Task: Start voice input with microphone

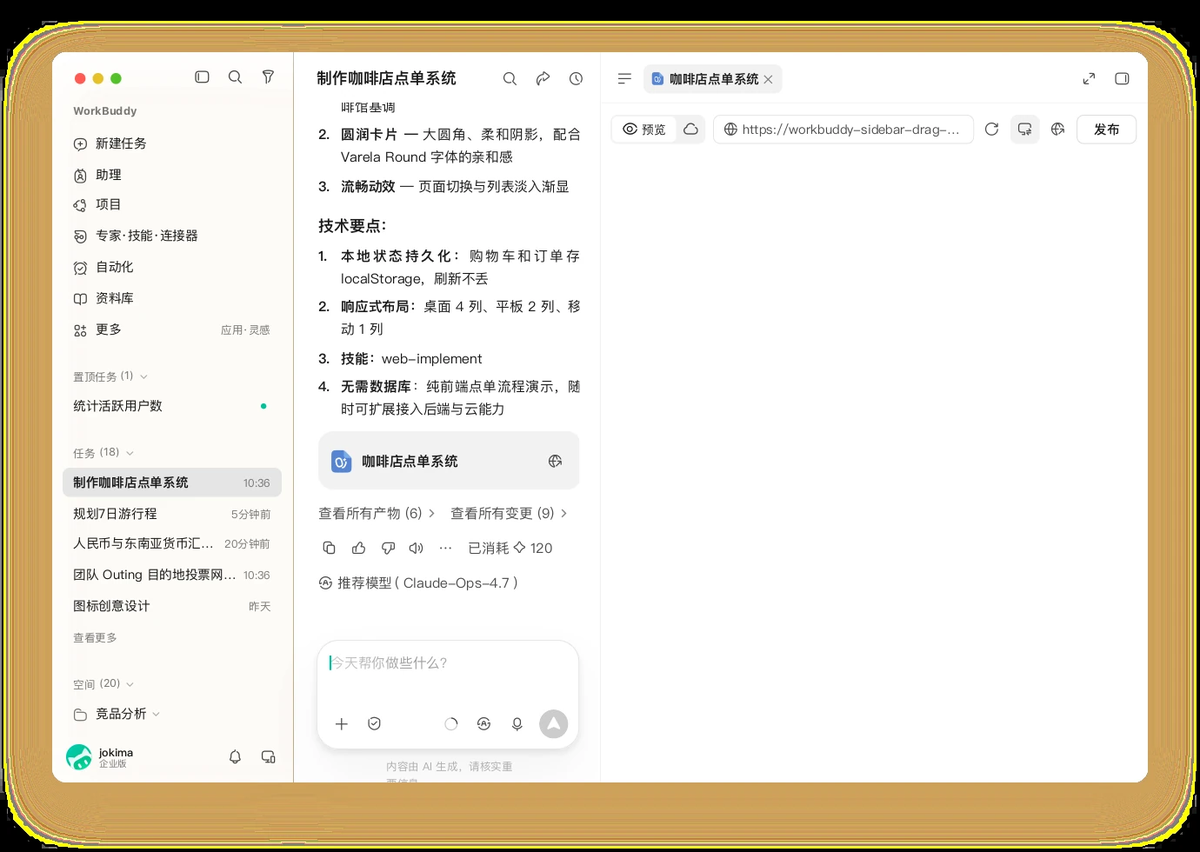Action: pos(517,724)
